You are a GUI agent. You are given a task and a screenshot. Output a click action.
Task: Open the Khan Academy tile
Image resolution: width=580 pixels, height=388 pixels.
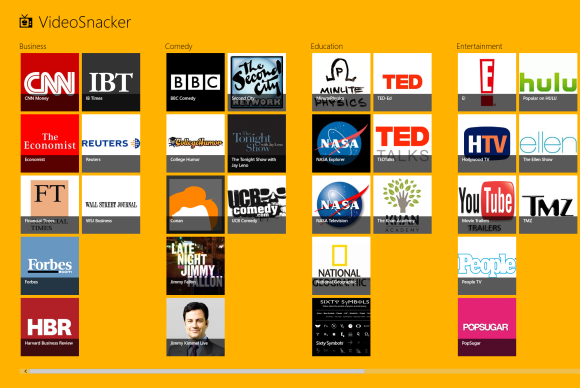coord(402,205)
